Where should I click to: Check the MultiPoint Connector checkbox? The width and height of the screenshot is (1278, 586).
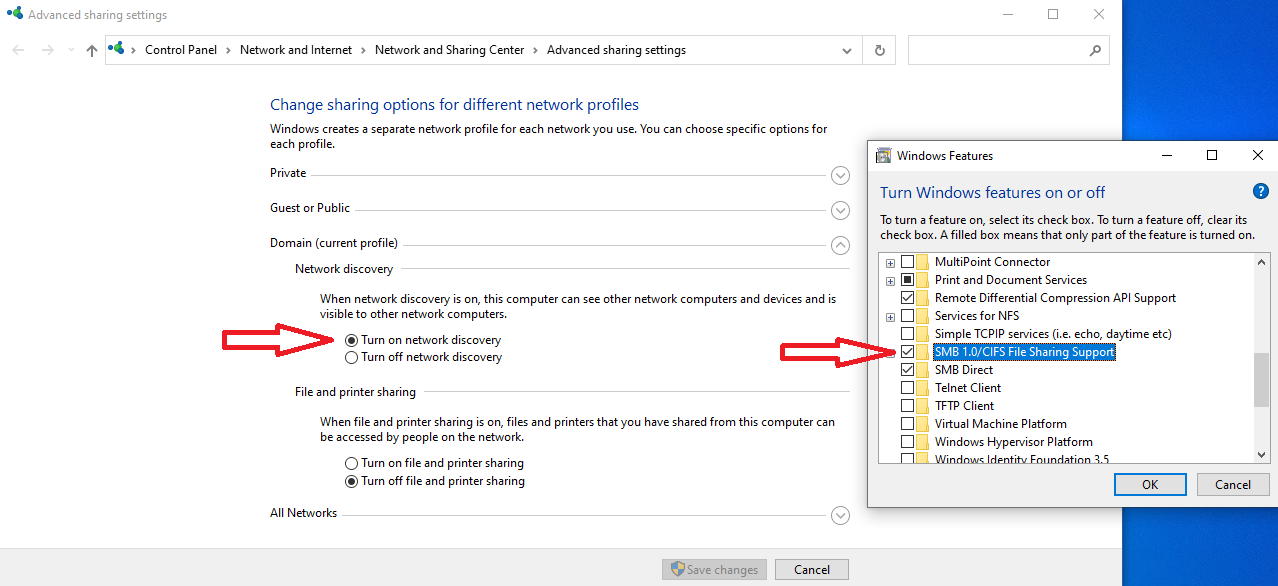click(907, 262)
